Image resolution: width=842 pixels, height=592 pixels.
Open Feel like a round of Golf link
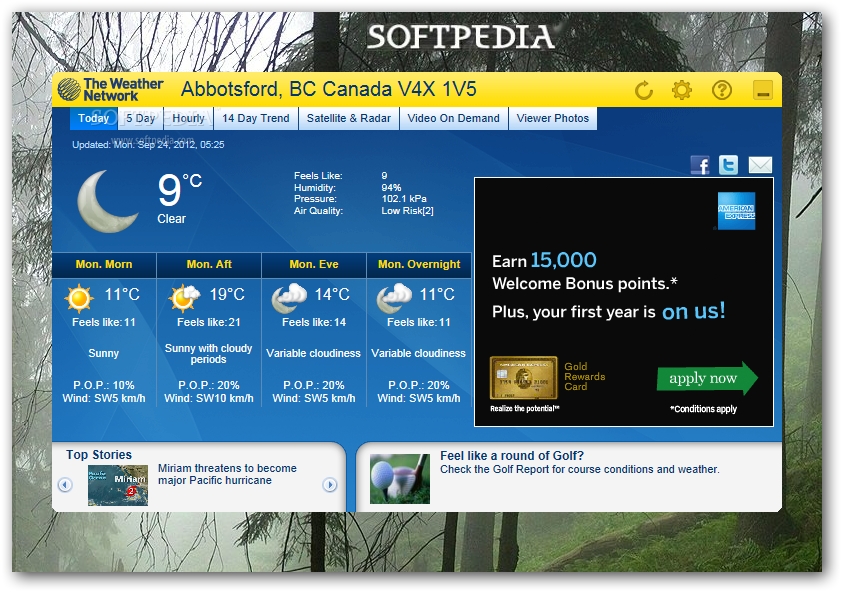click(512, 456)
